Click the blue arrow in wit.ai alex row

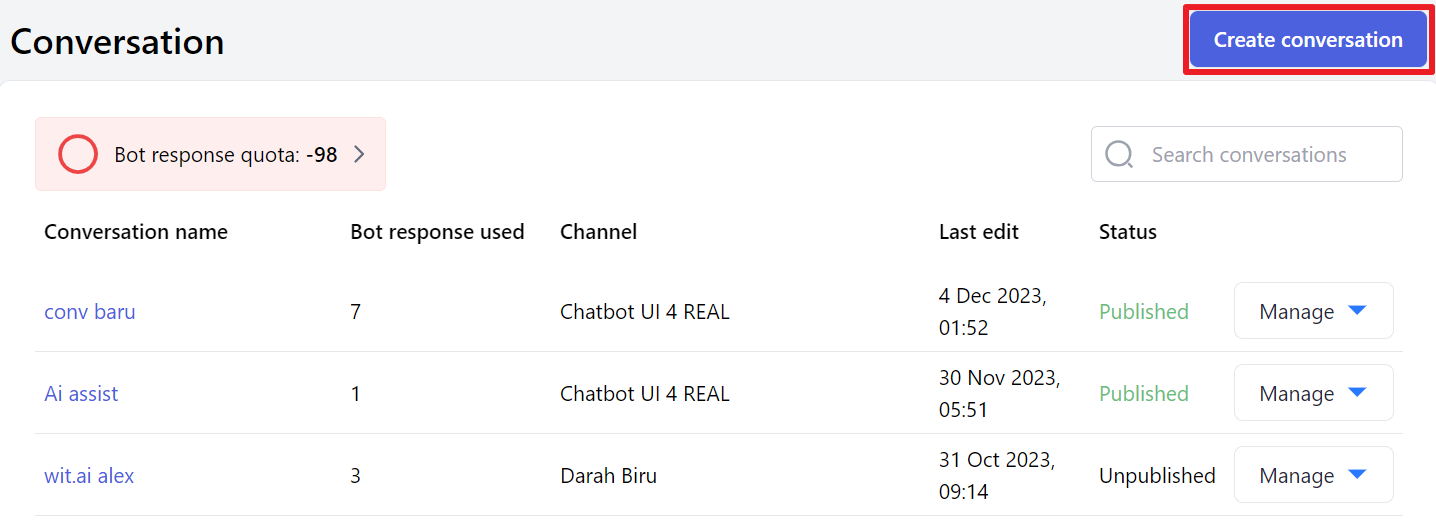tap(1357, 475)
